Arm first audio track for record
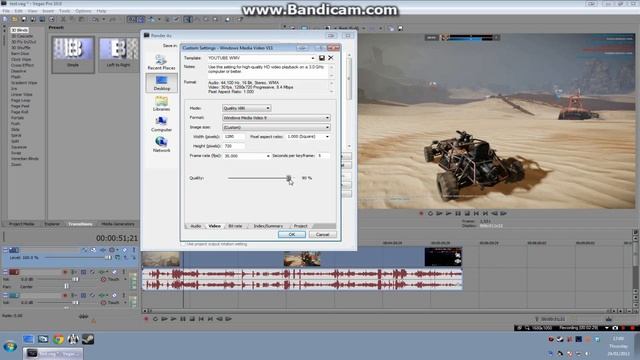Screen dimensions: 640x360 click(65, 272)
